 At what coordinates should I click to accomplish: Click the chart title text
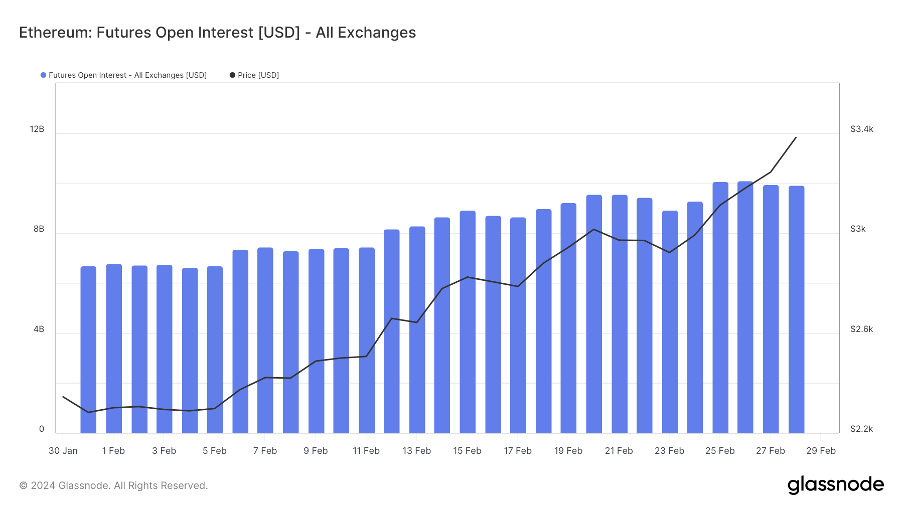click(217, 32)
